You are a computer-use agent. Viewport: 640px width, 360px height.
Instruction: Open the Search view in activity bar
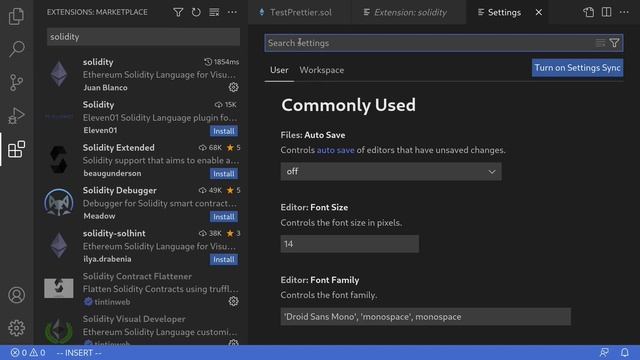(16, 49)
